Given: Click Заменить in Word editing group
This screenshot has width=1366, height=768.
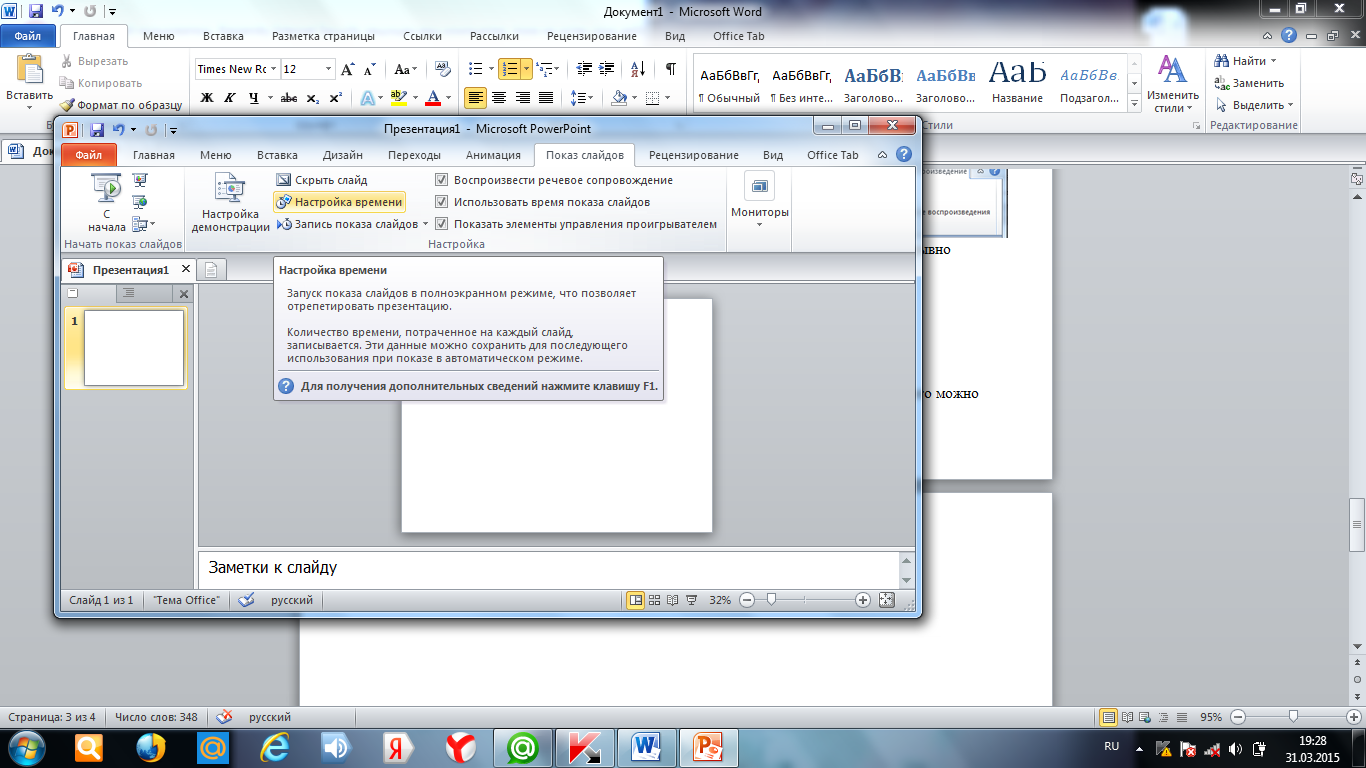Looking at the screenshot, I should [1250, 83].
